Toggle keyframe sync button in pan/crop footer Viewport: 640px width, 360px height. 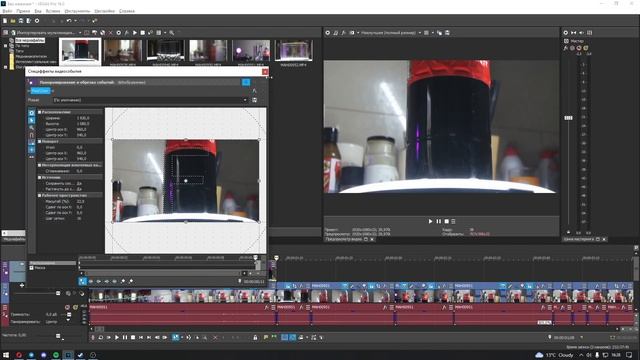[x=83, y=281]
